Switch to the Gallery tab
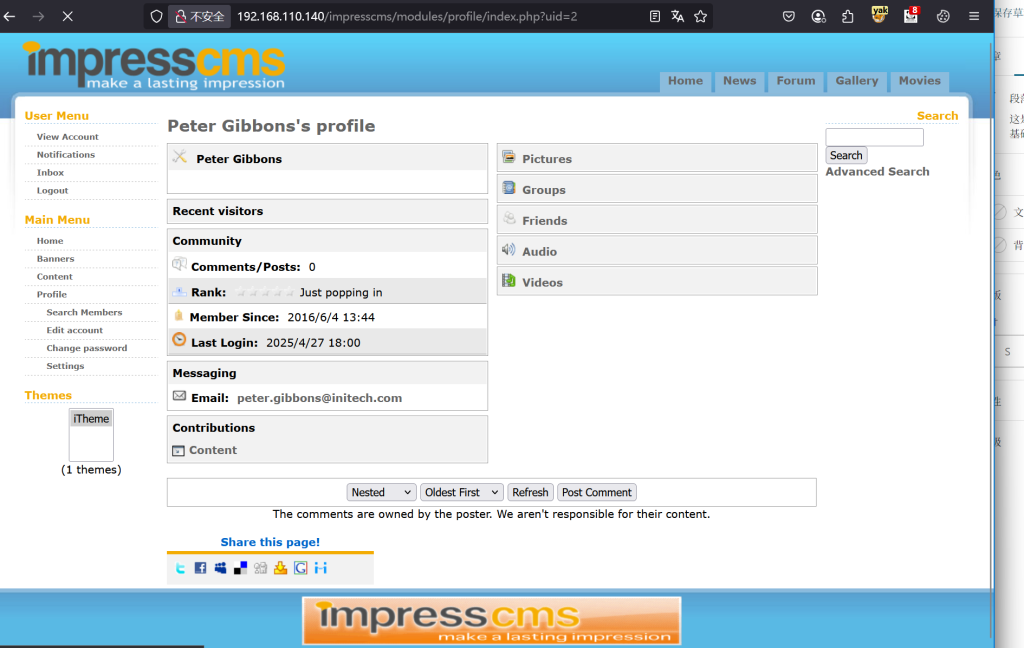Viewport: 1024px width, 648px height. coord(857,81)
